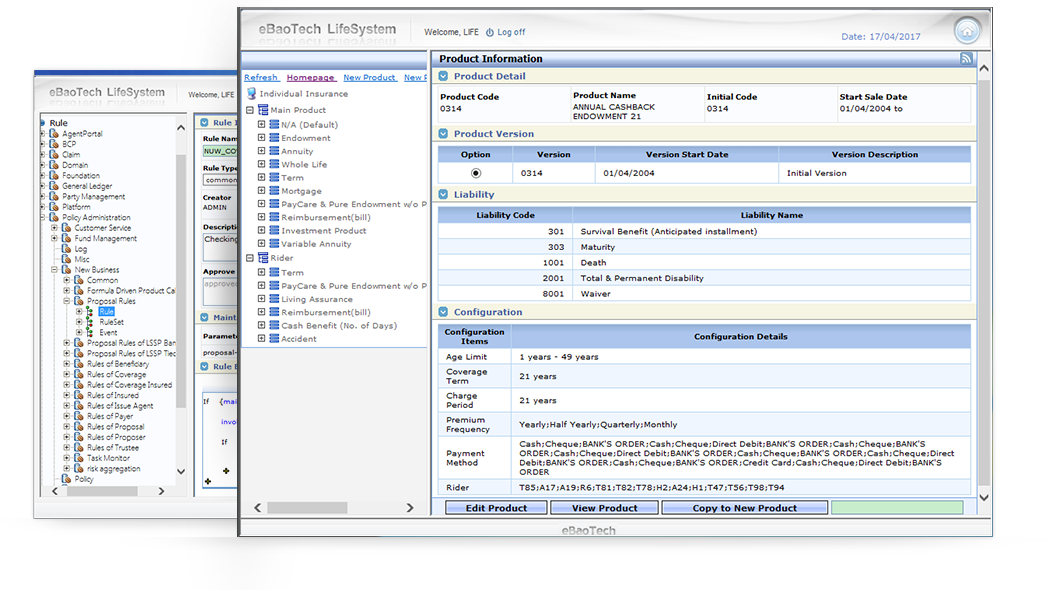The height and width of the screenshot is (590, 1047).
Task: Click the home icon near the date
Action: click(x=967, y=31)
